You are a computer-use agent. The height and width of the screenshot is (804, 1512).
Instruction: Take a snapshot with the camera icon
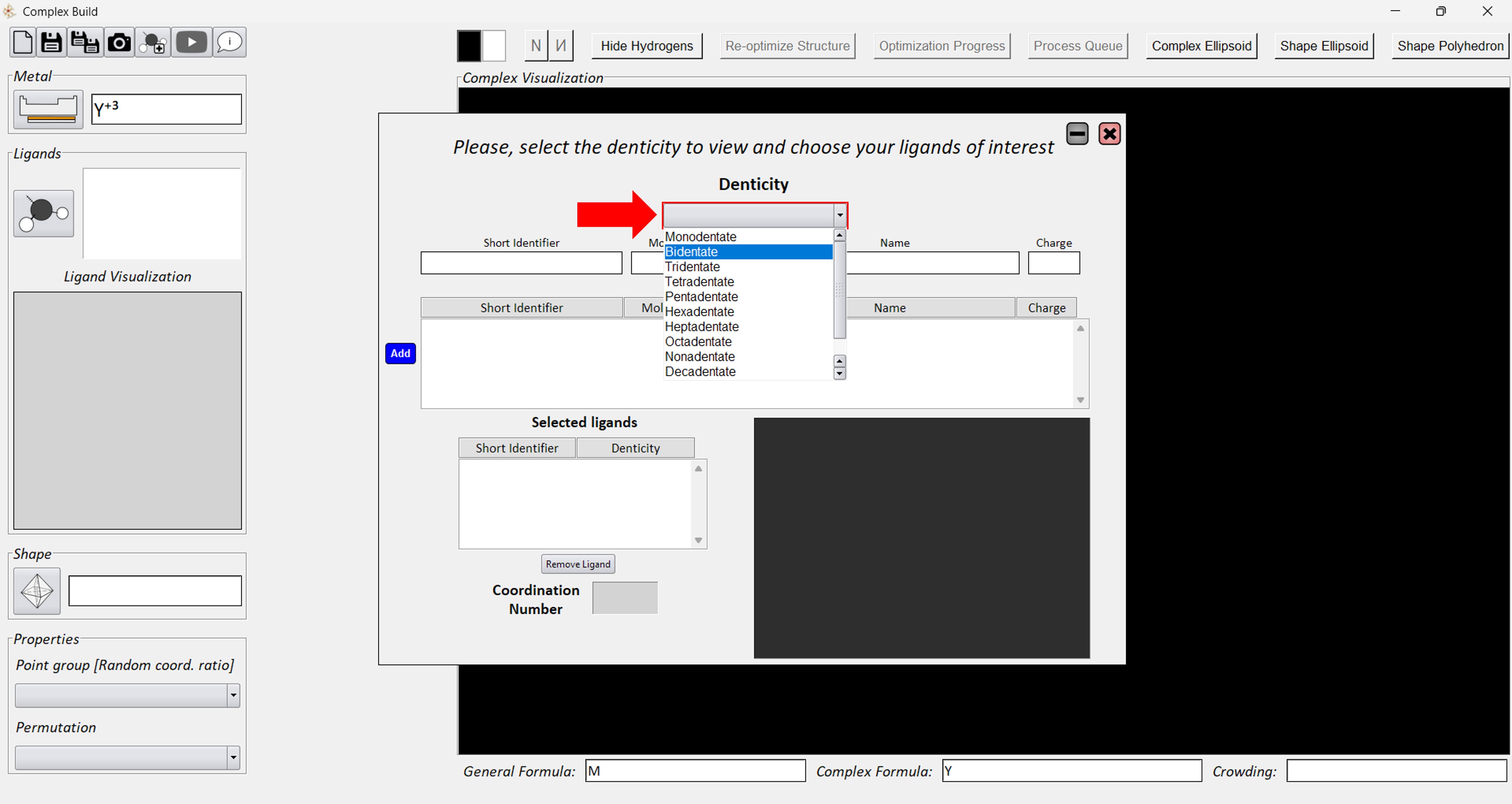119,43
